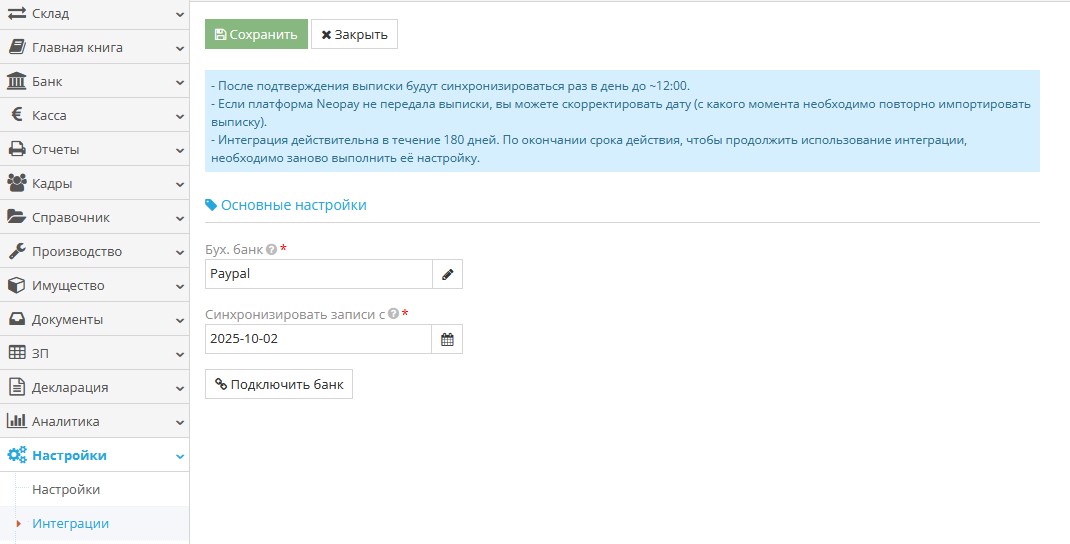Expand the Склад menu chevron
Viewport: 1070px width, 544px height.
pyautogui.click(x=179, y=14)
